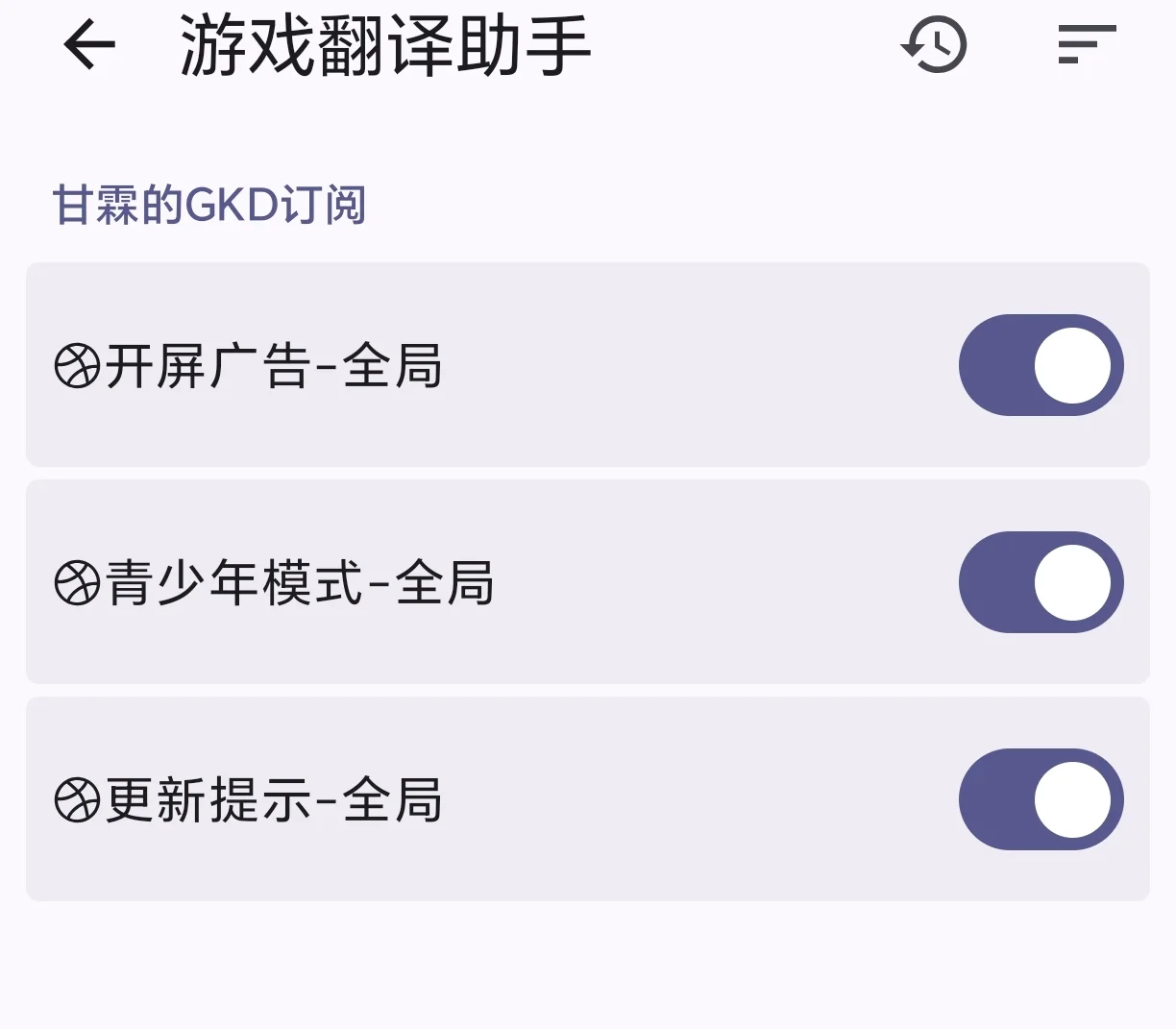The height and width of the screenshot is (1029, 1176).
Task: Click the white knob on 开屏广告-全局 switch
Action: [1072, 365]
